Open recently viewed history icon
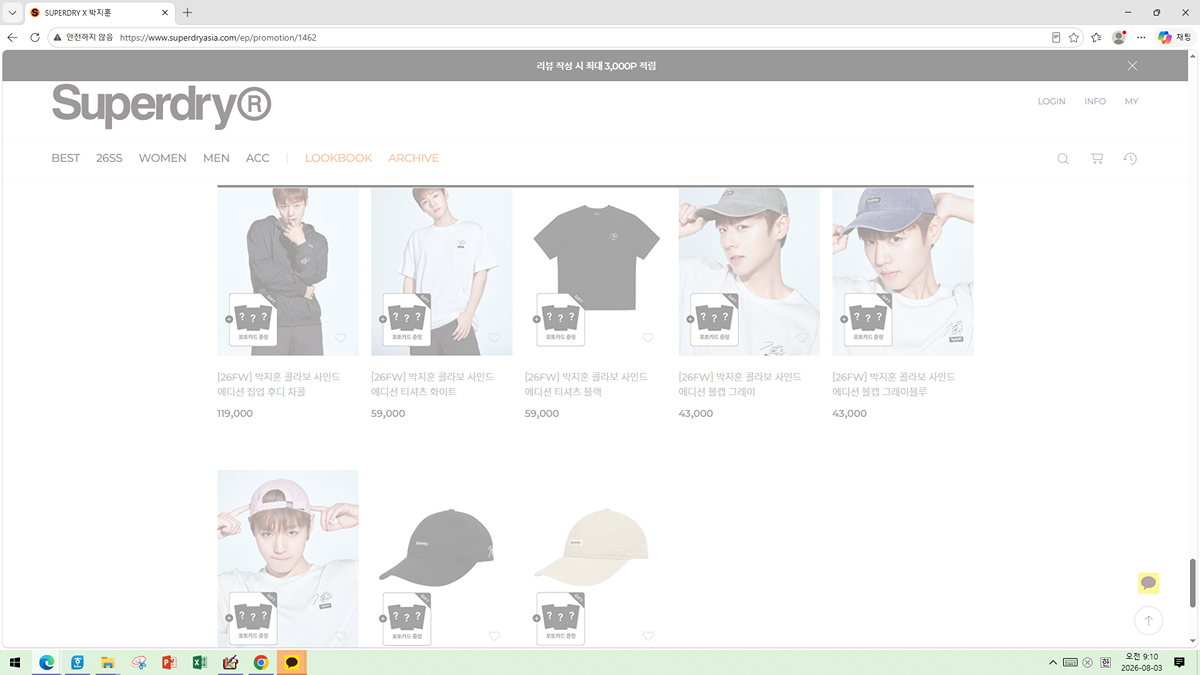This screenshot has width=1200, height=675. click(1130, 158)
